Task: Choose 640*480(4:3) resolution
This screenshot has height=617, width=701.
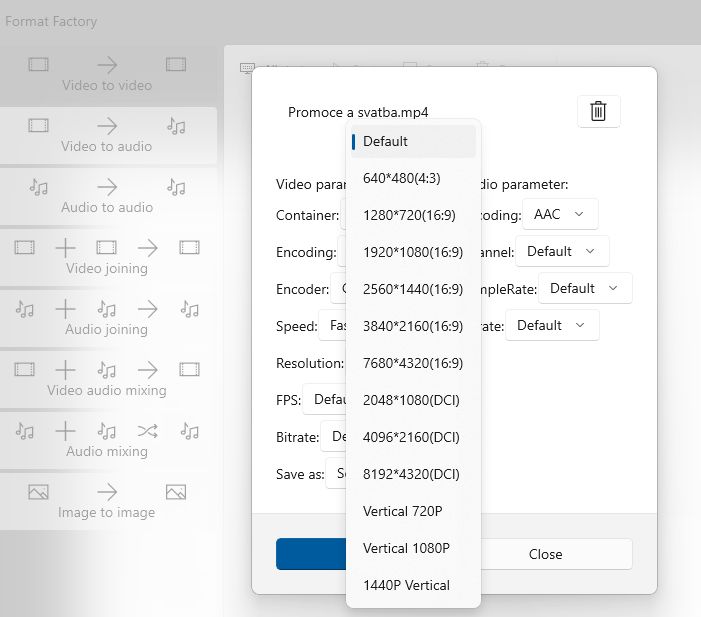Action: [413, 178]
